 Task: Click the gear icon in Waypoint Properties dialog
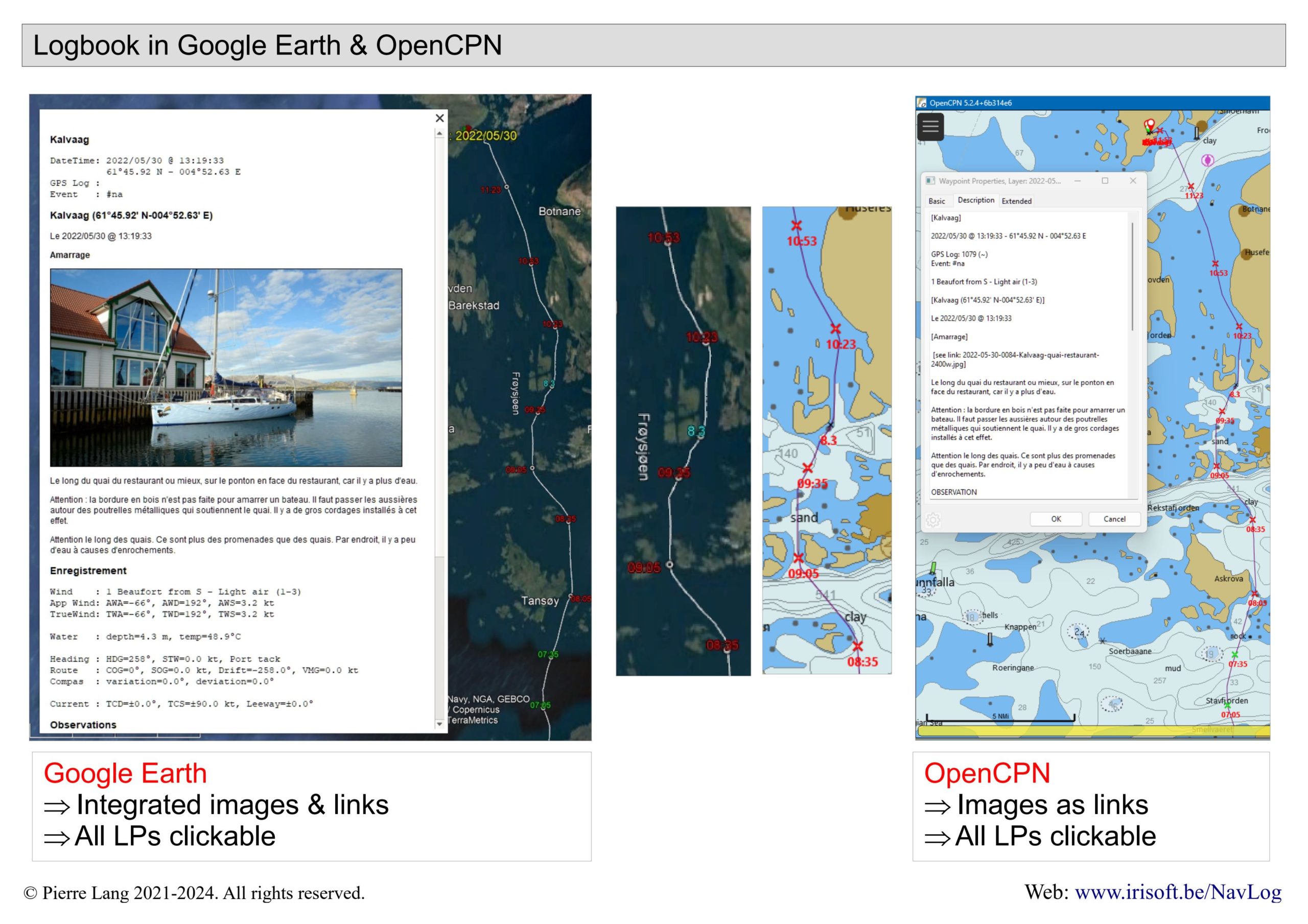tap(933, 519)
